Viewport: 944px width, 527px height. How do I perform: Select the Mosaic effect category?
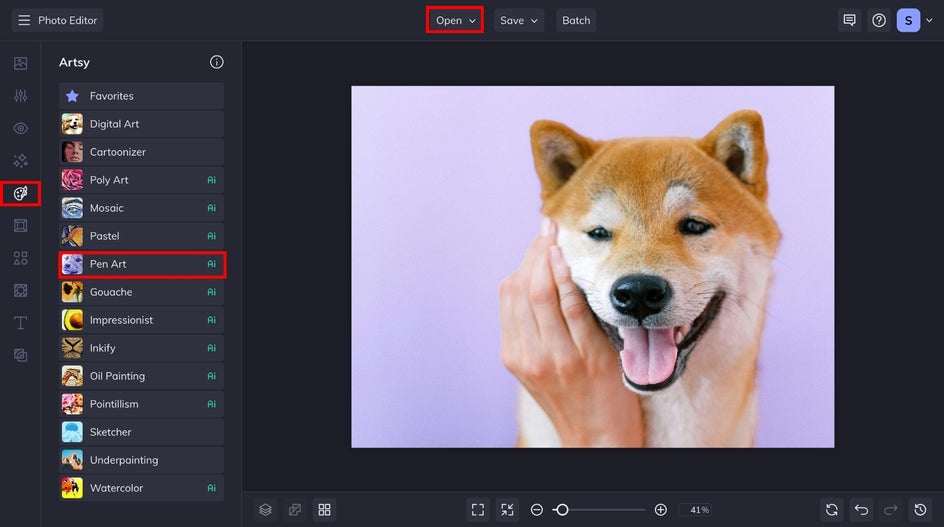point(141,208)
